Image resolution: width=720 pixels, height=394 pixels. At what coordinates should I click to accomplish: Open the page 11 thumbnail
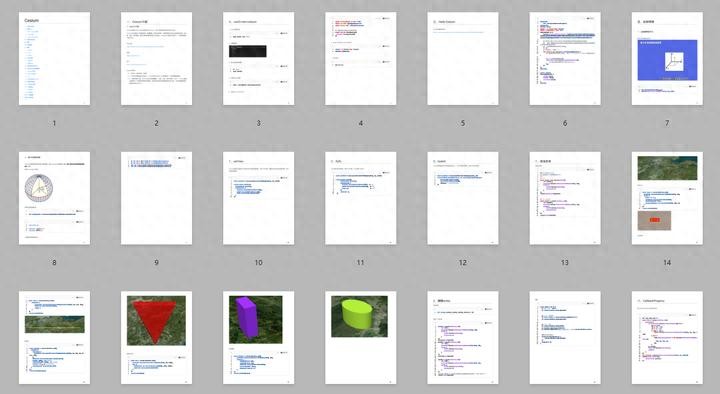pyautogui.click(x=360, y=198)
